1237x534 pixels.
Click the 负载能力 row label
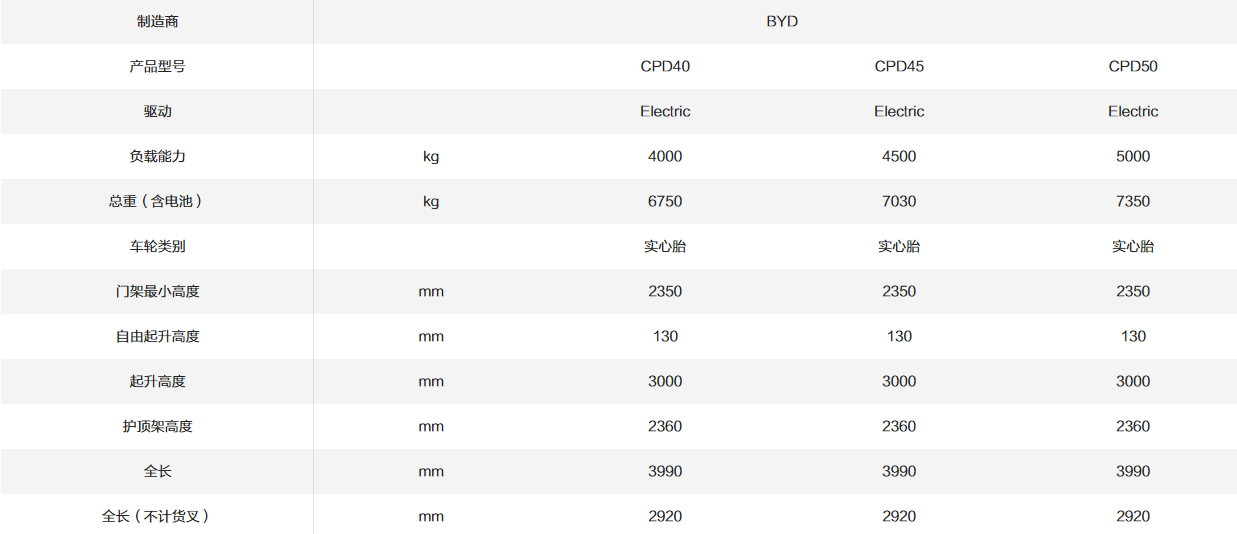pos(157,156)
